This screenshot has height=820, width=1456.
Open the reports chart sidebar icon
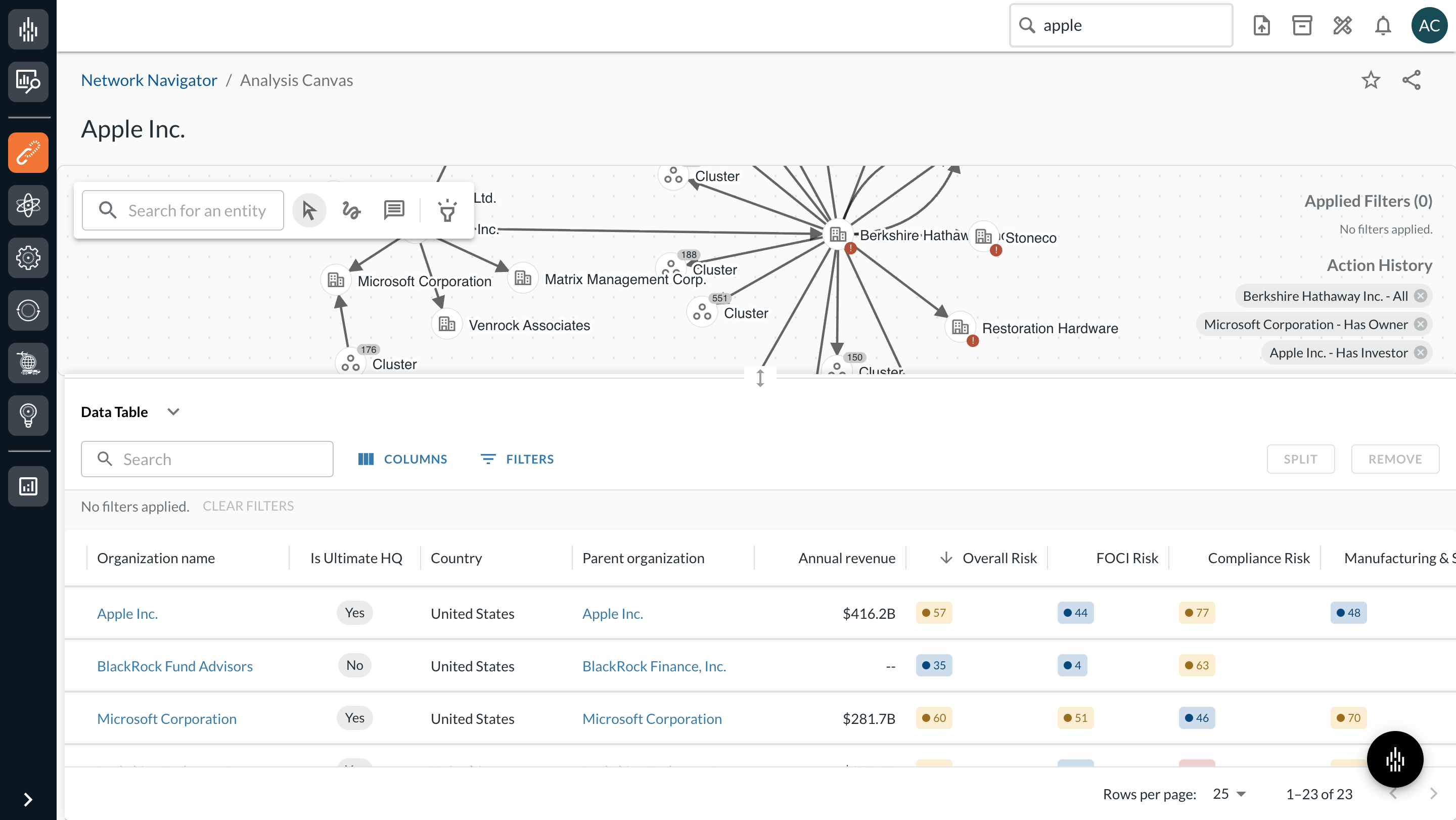tap(28, 486)
